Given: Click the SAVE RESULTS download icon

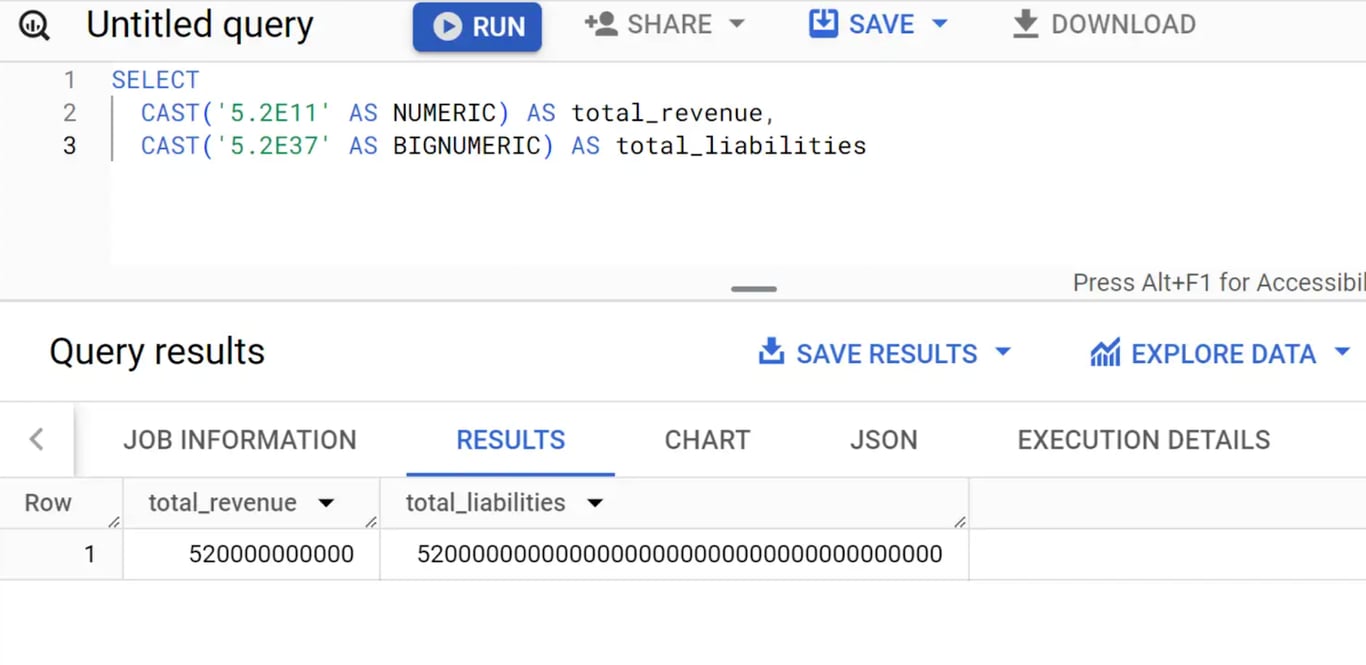Looking at the screenshot, I should (771, 352).
